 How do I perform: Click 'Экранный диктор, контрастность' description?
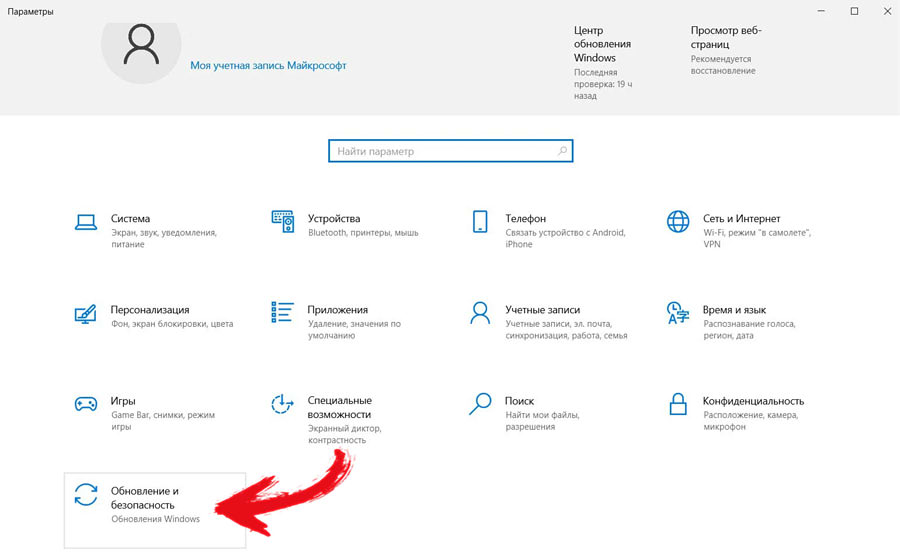coord(344,434)
